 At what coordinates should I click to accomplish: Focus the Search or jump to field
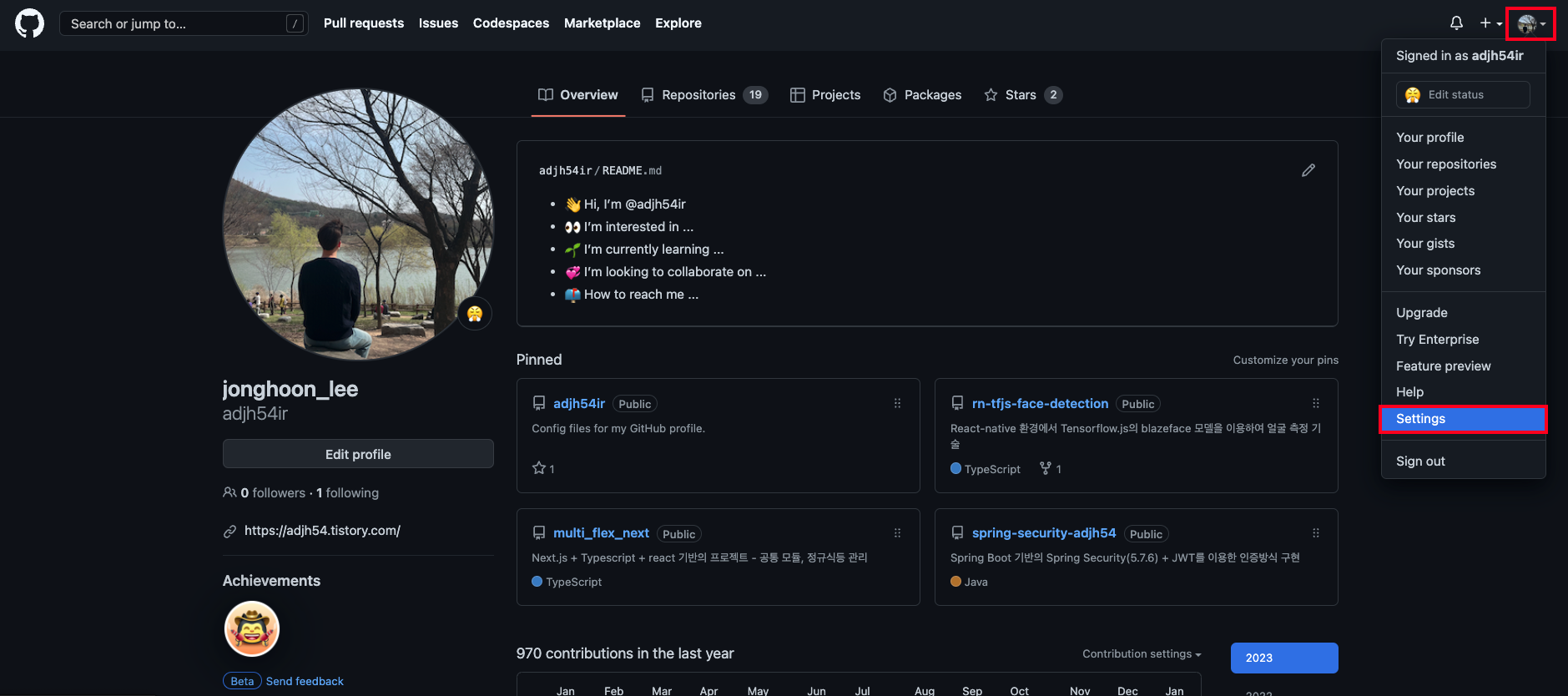[184, 23]
